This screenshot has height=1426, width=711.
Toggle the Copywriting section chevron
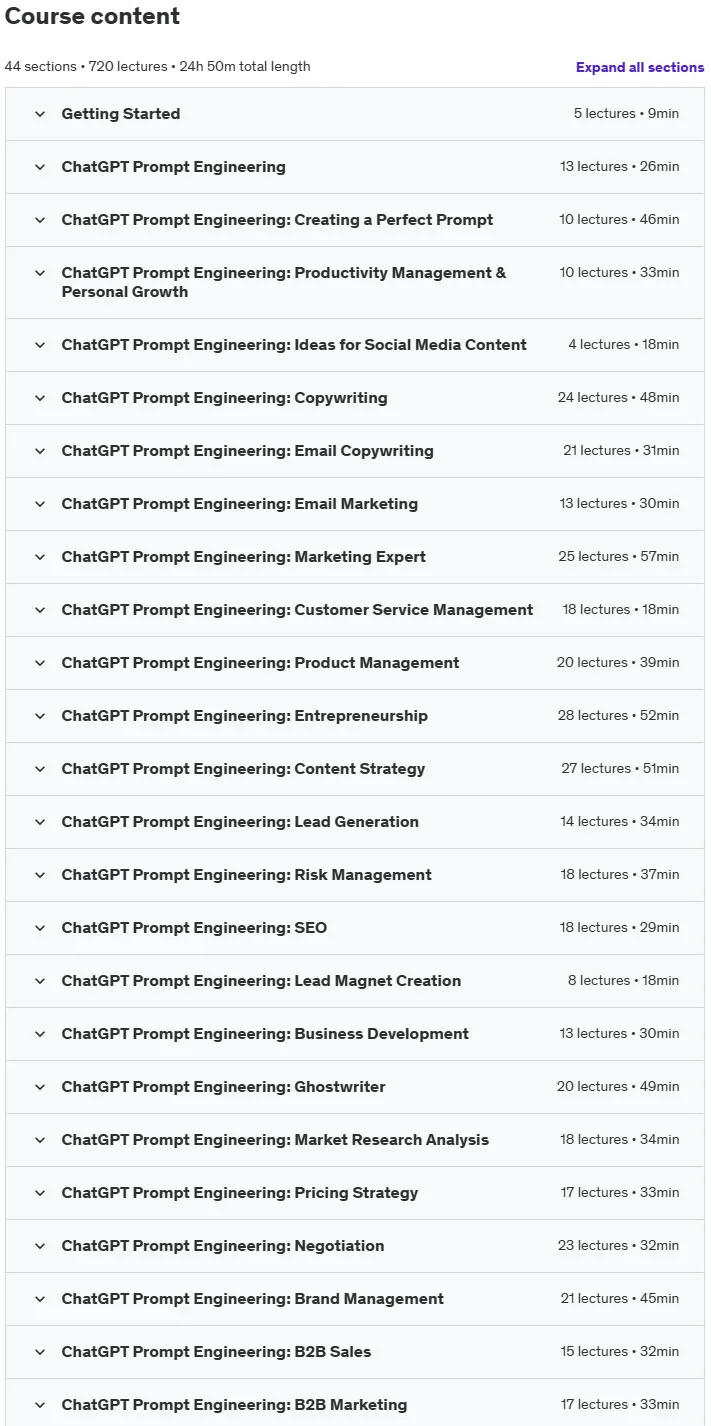(40, 398)
